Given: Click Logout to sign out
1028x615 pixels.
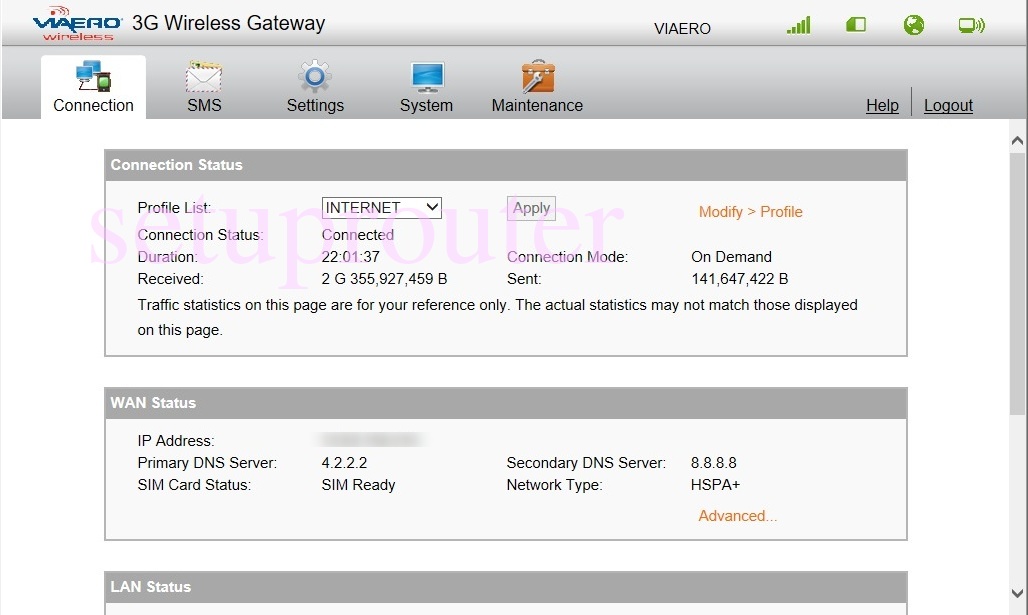Looking at the screenshot, I should click(x=948, y=105).
